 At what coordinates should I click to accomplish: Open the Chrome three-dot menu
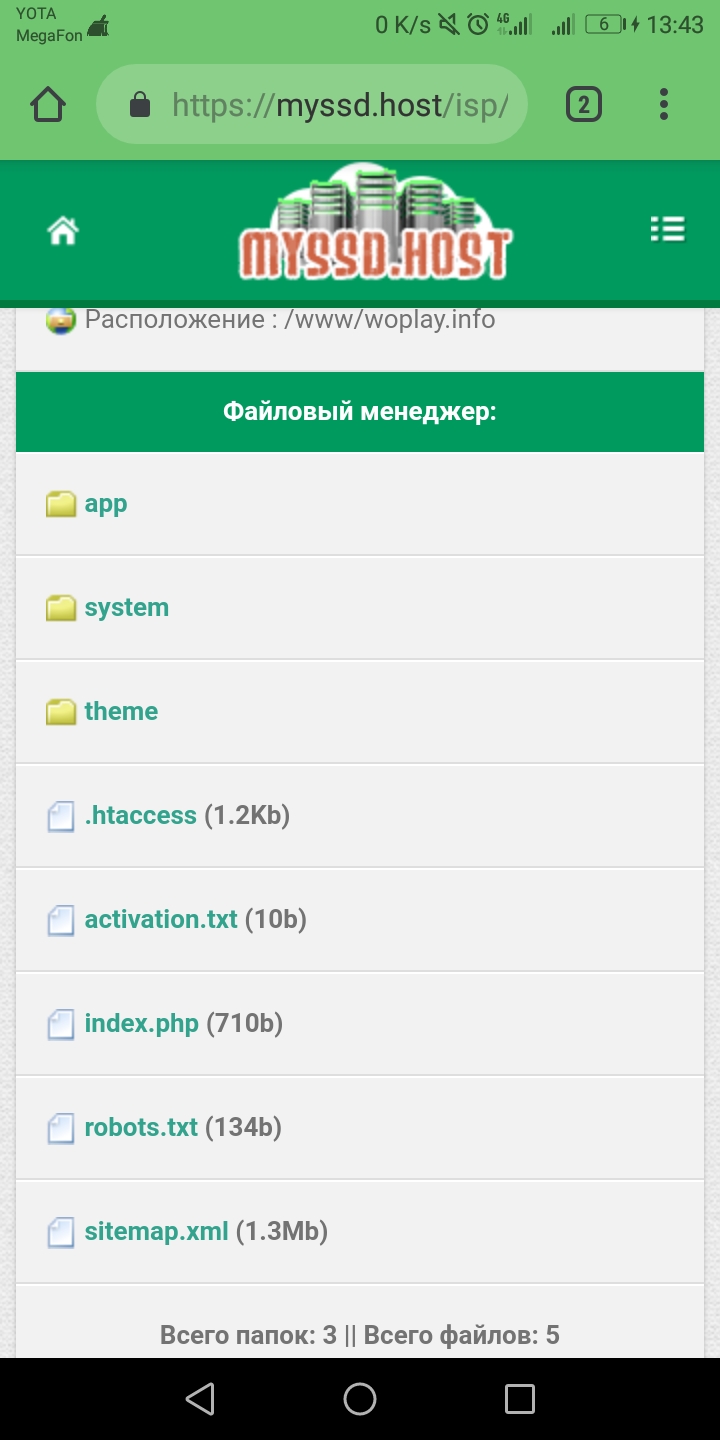pos(664,105)
